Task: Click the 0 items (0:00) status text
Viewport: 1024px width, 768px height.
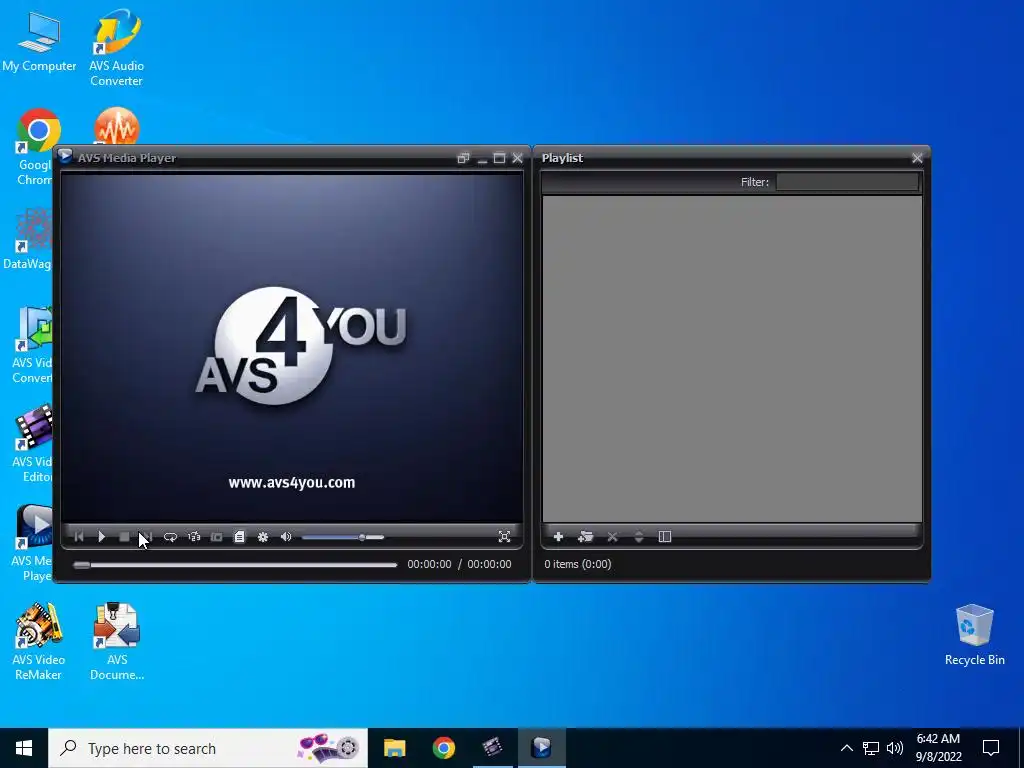Action: (578, 564)
